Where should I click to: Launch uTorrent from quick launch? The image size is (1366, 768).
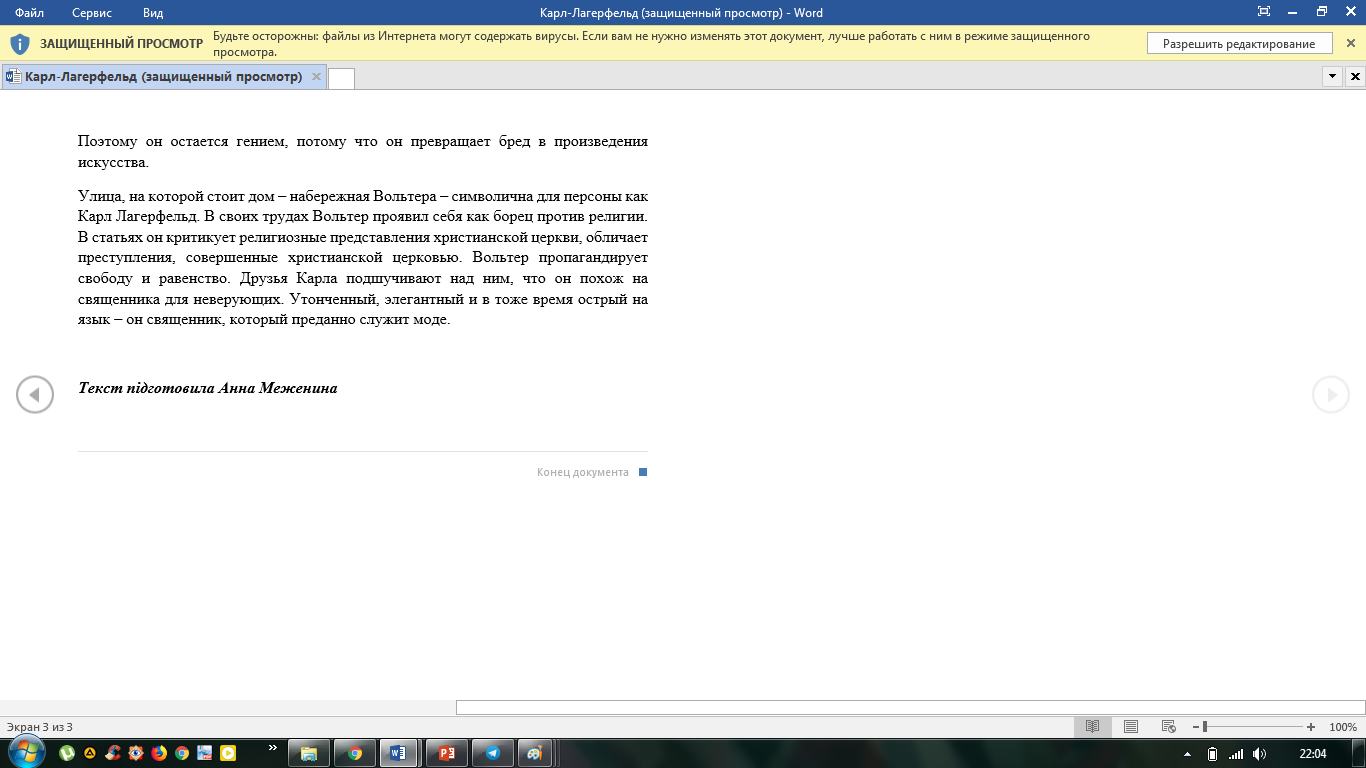tap(68, 753)
